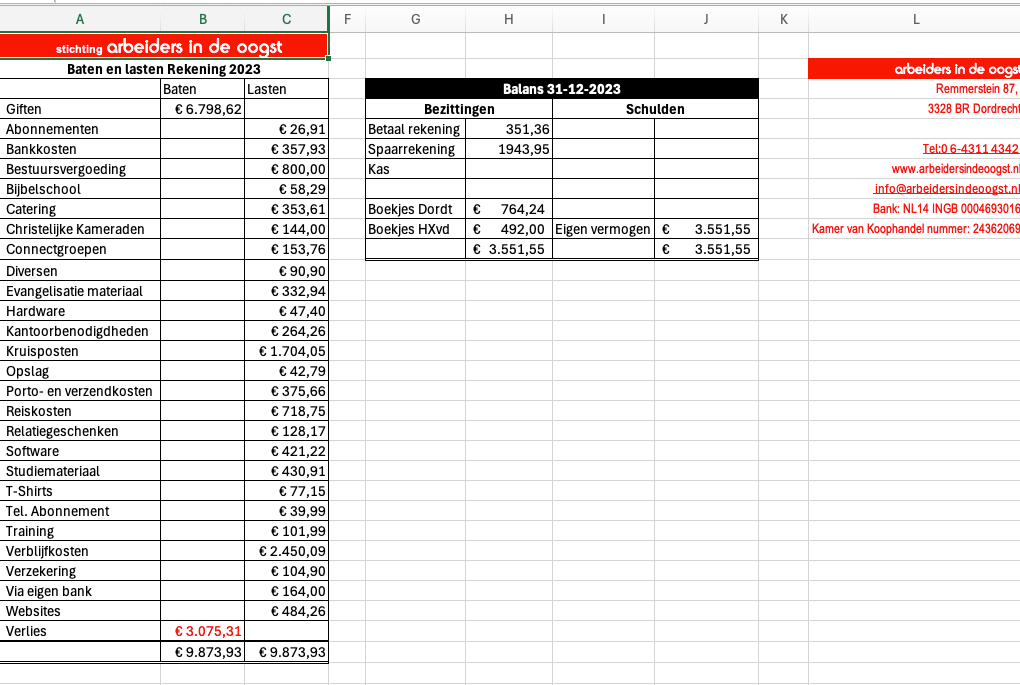Click the 'Training' row label
Viewport: 1020px width, 685px height.
[x=30, y=531]
